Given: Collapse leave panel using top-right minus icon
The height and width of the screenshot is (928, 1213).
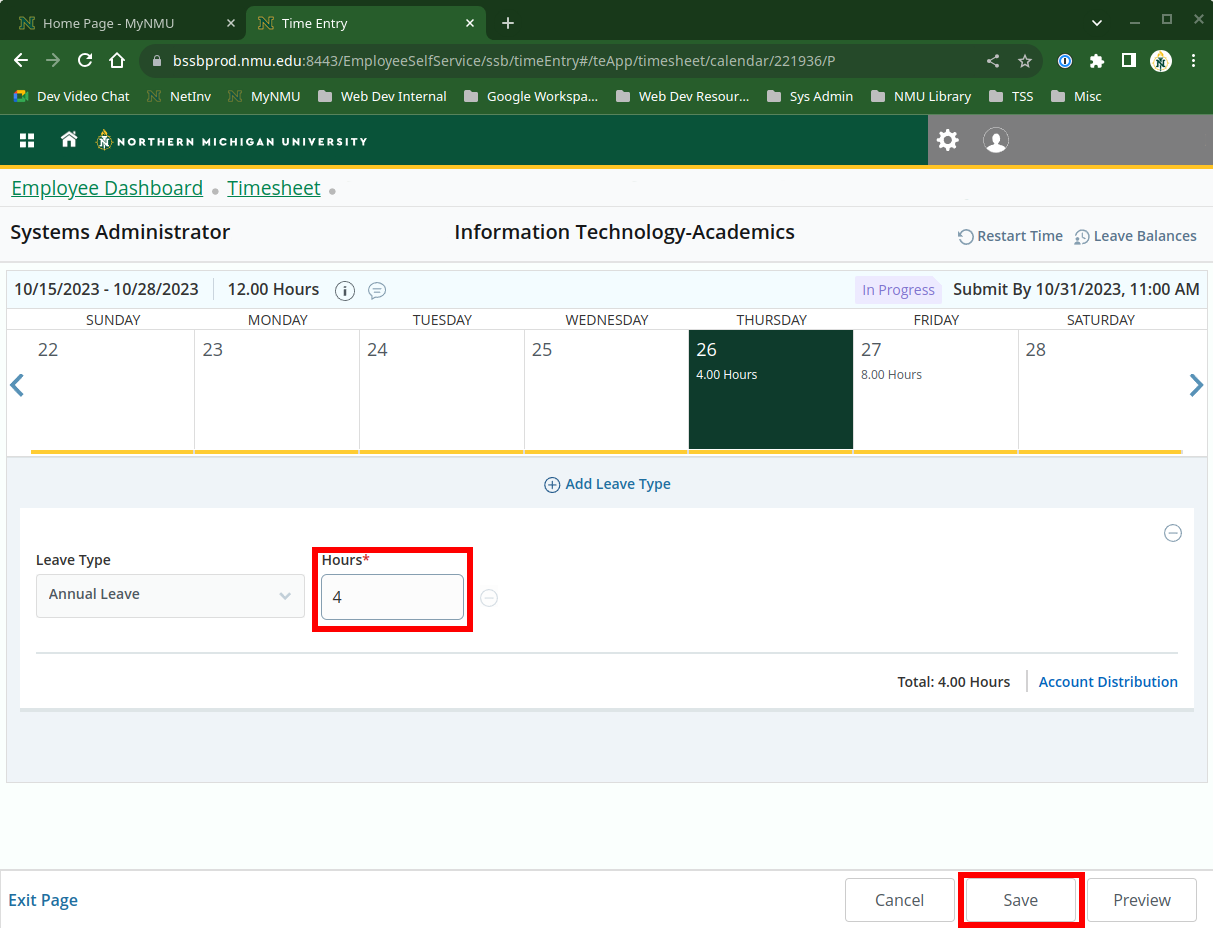Looking at the screenshot, I should [1173, 534].
